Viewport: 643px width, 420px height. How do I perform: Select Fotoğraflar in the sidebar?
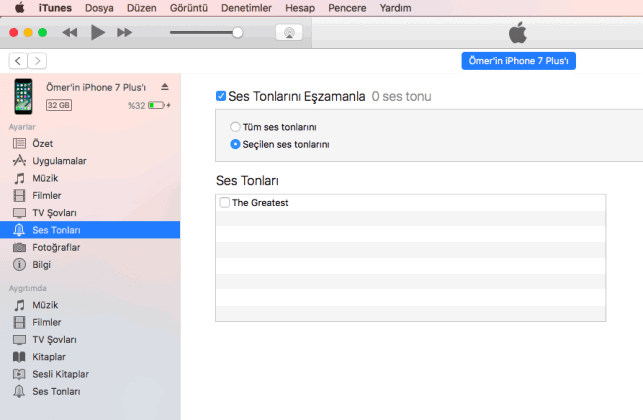[90, 247]
